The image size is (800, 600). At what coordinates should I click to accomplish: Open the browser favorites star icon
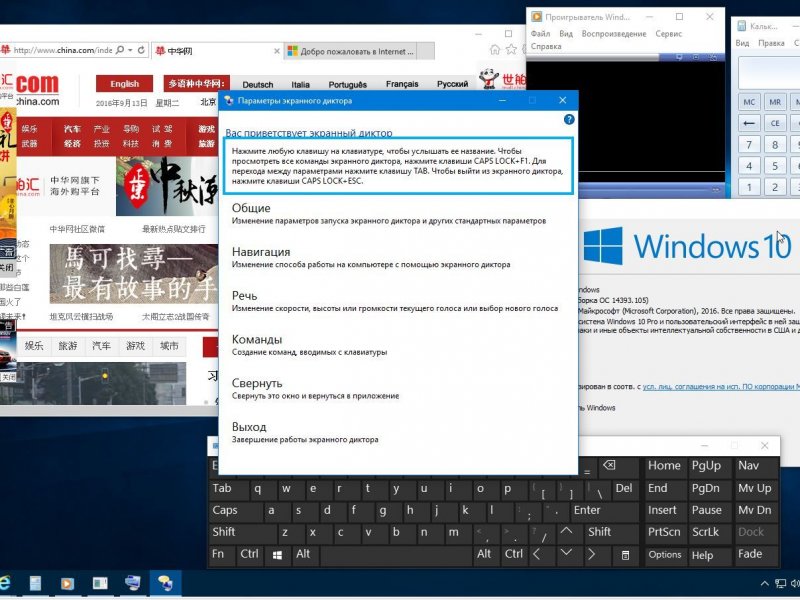click(511, 49)
